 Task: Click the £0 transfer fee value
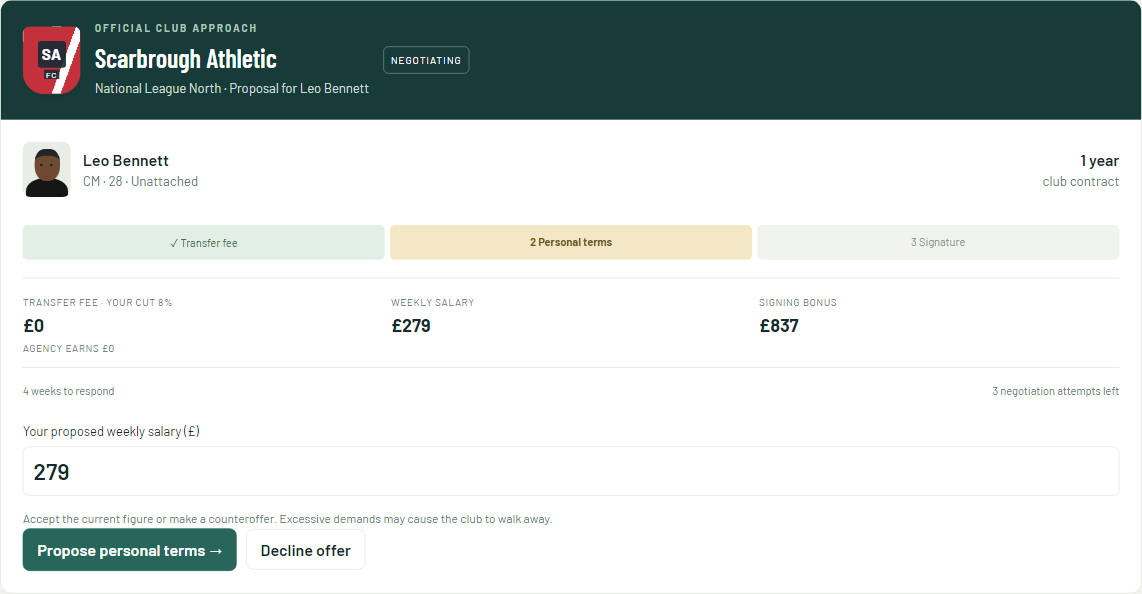pos(34,326)
